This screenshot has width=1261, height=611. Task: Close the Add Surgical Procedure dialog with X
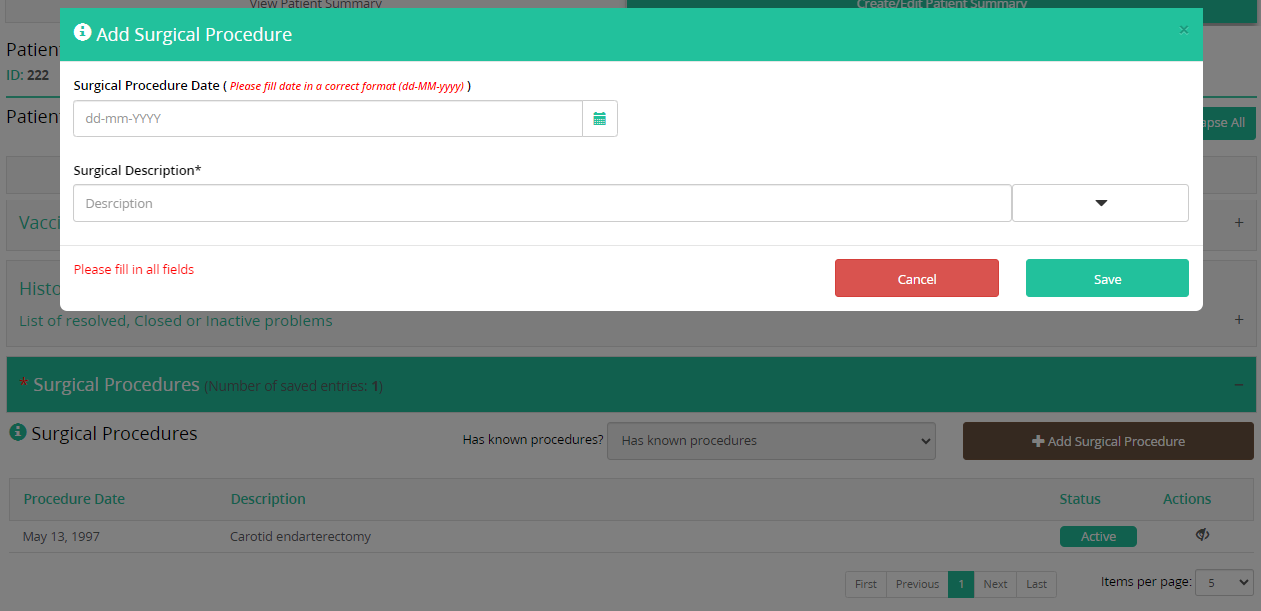tap(1183, 30)
